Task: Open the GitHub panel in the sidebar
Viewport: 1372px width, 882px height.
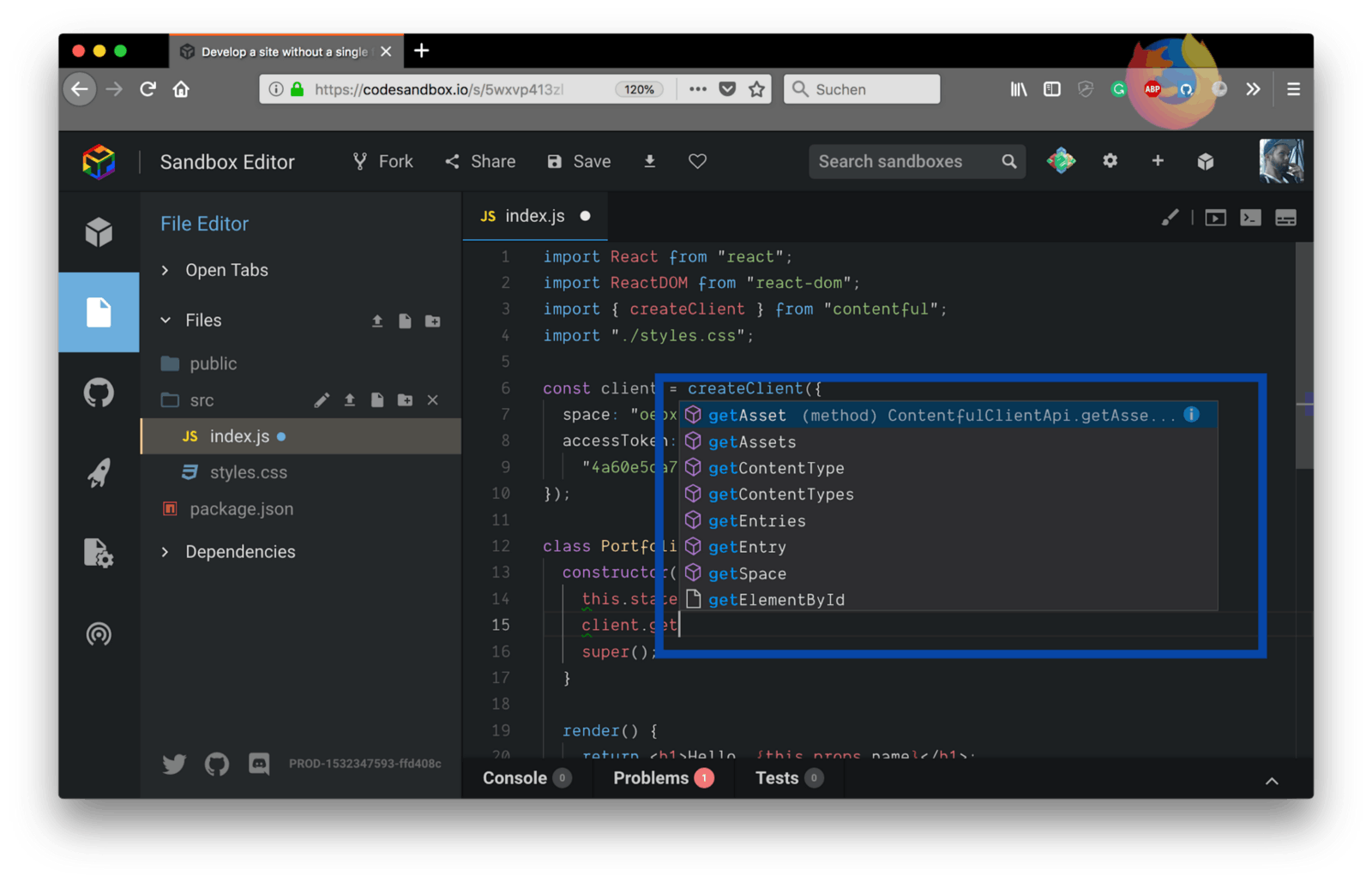Action: point(99,393)
